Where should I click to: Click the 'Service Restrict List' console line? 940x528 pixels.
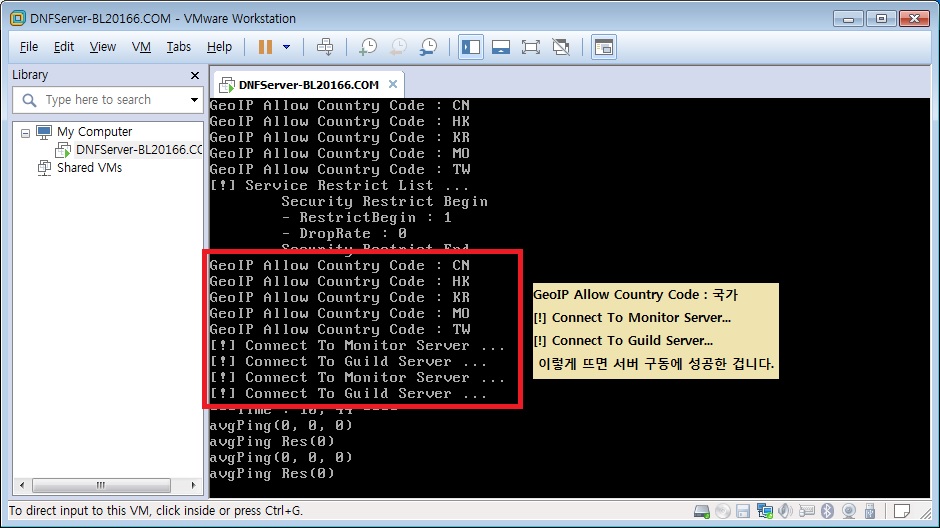click(339, 185)
